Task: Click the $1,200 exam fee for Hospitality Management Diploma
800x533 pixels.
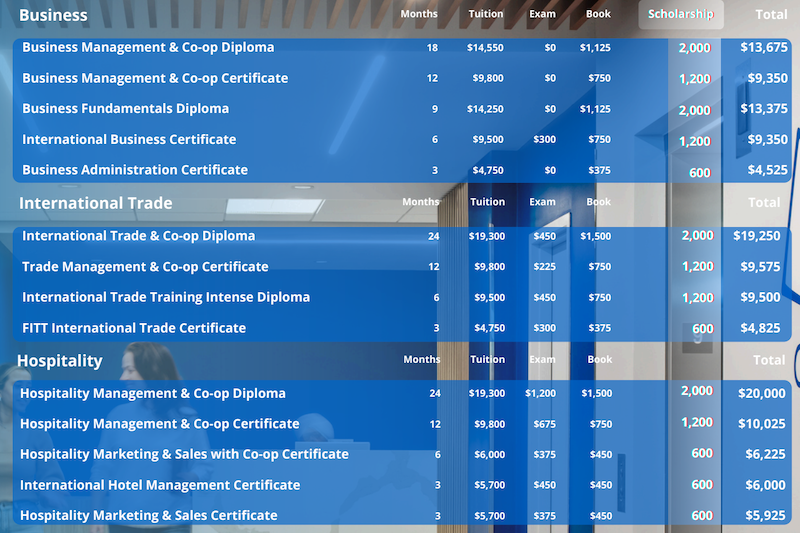Action: click(x=540, y=393)
